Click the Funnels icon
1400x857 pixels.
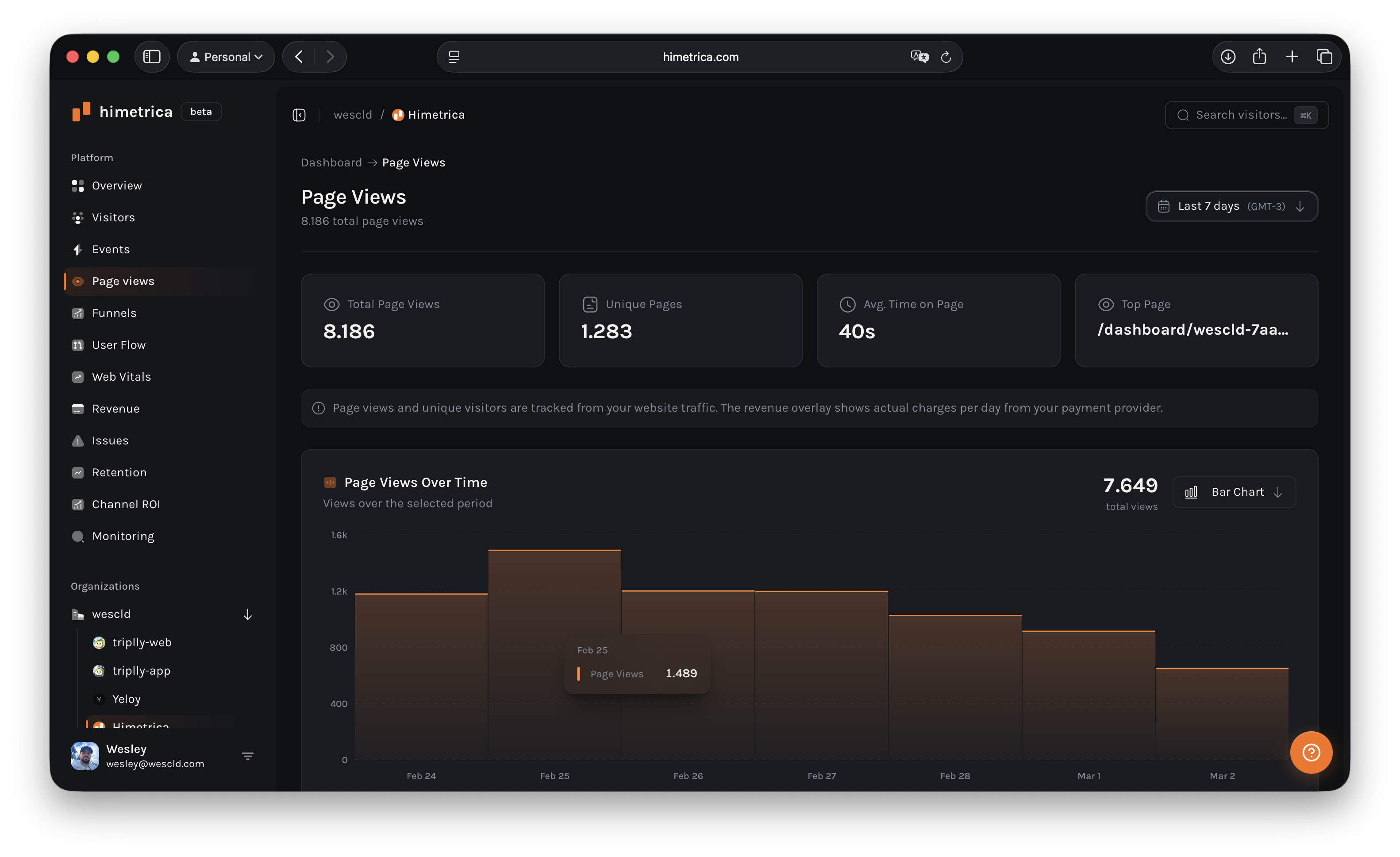coord(78,313)
